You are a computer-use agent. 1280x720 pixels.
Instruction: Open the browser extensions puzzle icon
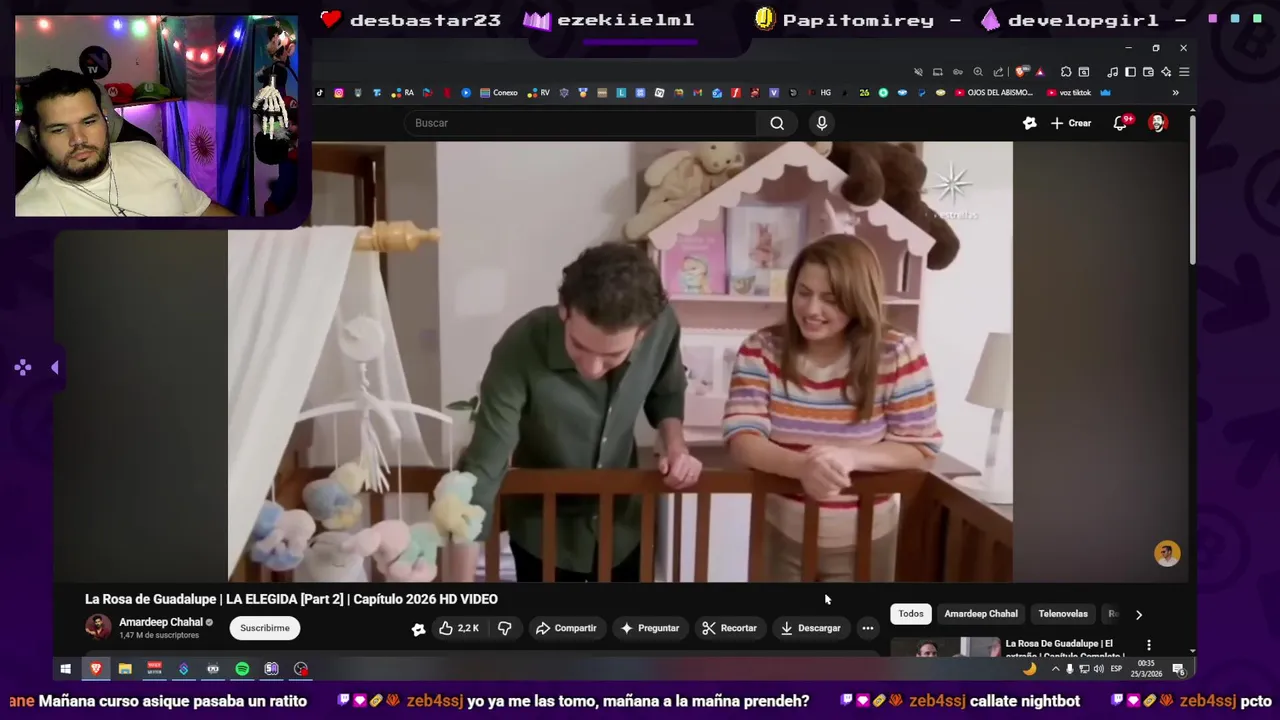coord(1066,72)
